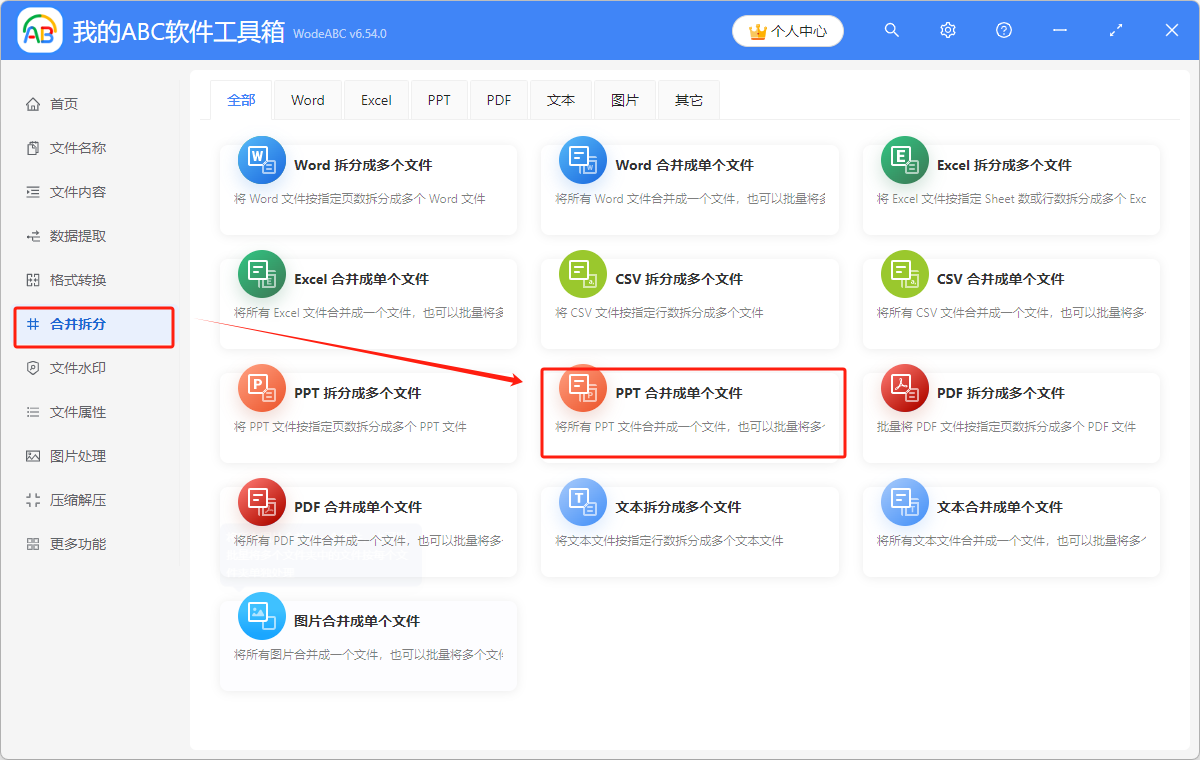This screenshot has height=760, width=1200.
Task: Open the Excel 拆分成多个文件 tool card
Action: tap(1010, 185)
